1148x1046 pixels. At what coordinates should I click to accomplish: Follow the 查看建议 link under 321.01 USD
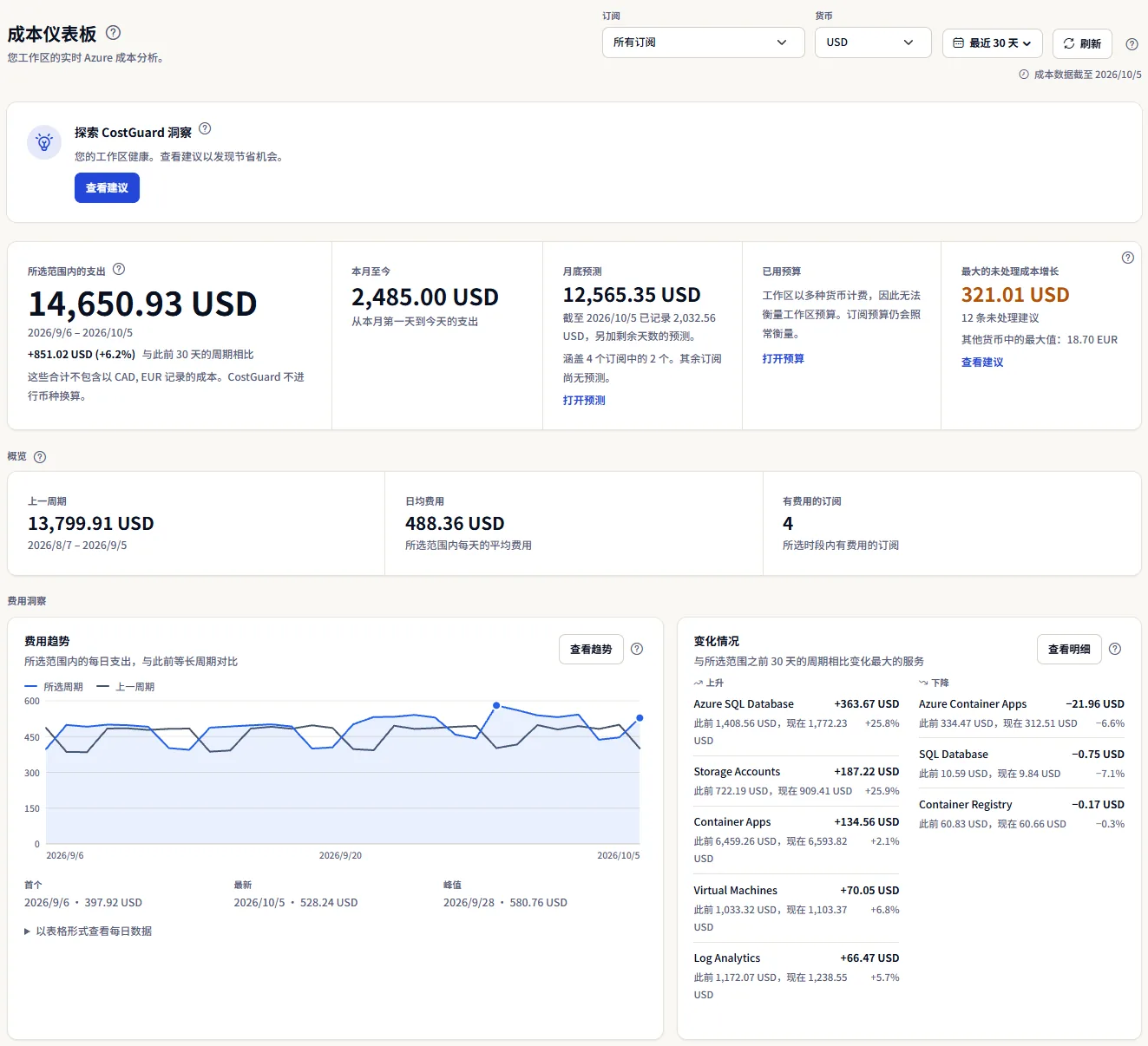tap(982, 363)
